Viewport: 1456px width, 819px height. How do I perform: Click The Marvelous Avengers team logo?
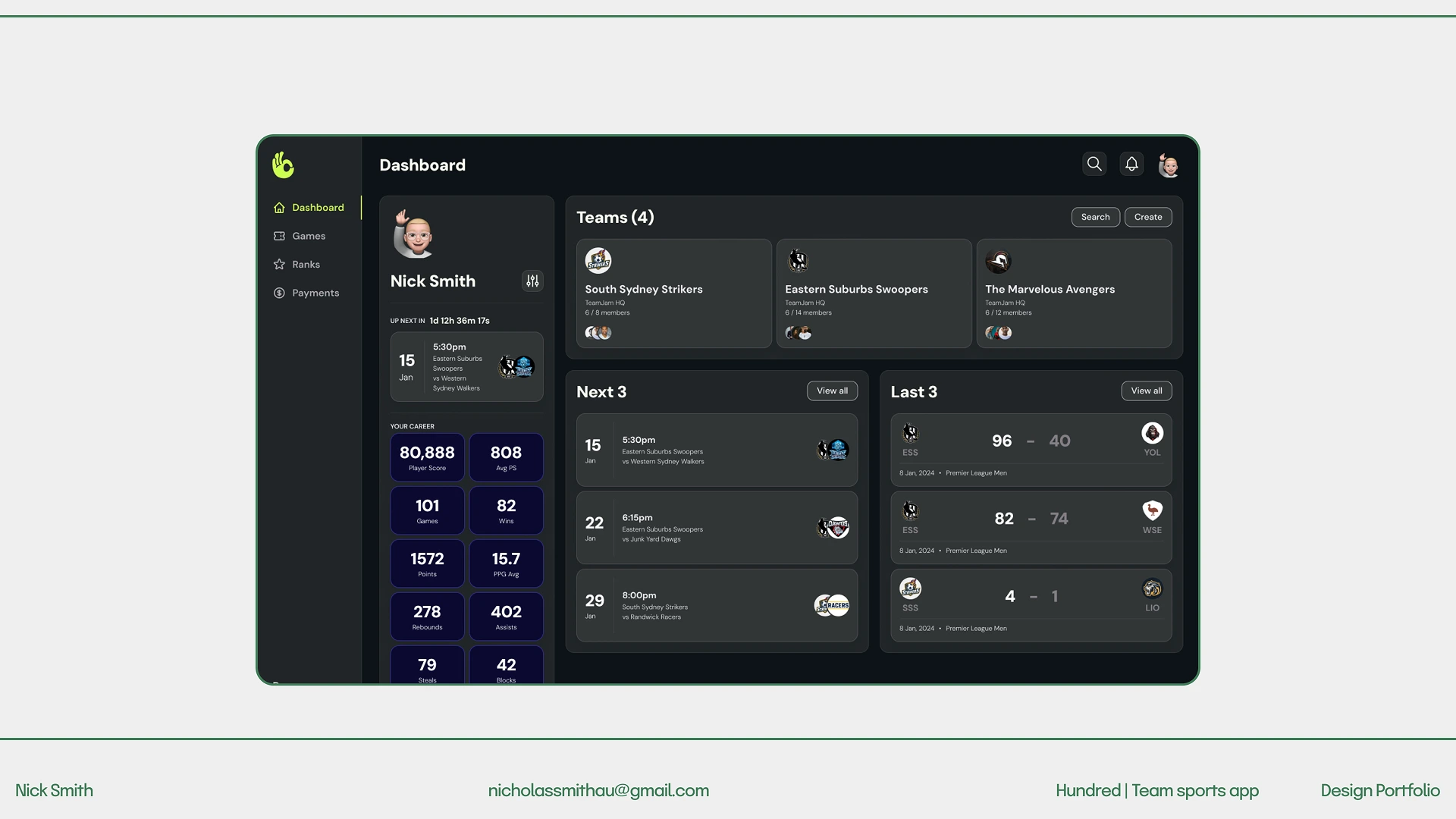click(x=998, y=261)
